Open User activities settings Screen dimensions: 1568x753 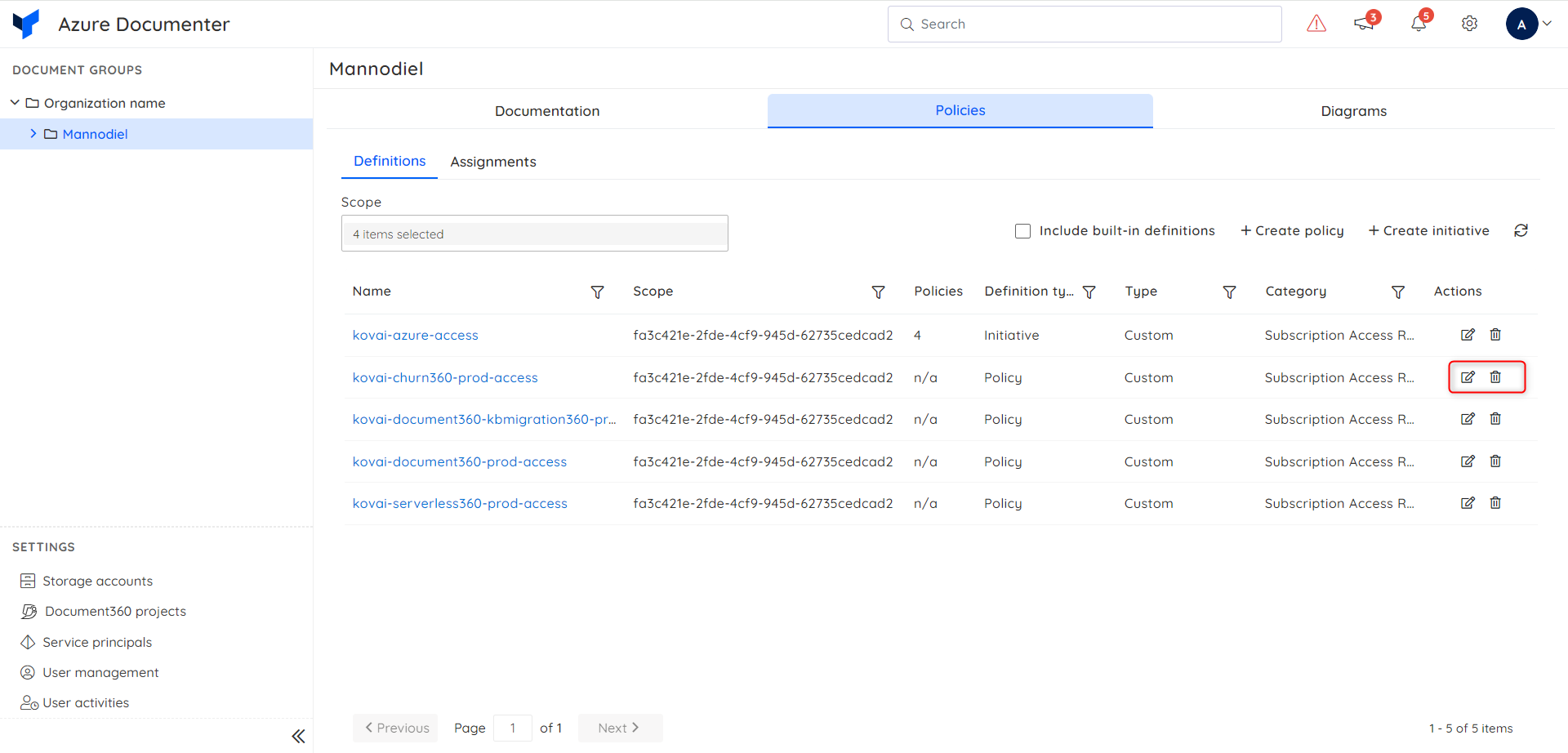(x=74, y=702)
